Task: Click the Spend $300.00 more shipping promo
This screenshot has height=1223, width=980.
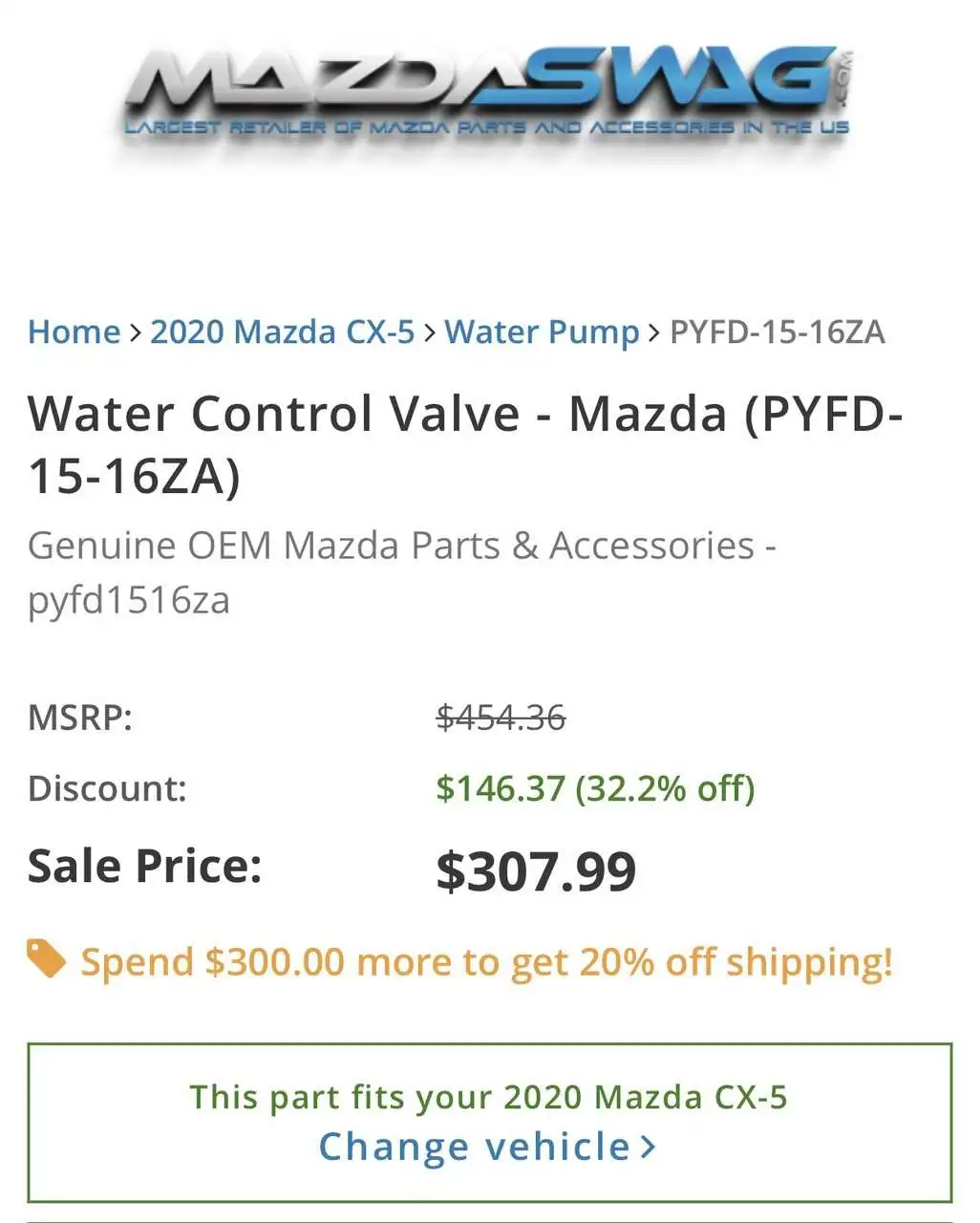Action: pos(486,961)
